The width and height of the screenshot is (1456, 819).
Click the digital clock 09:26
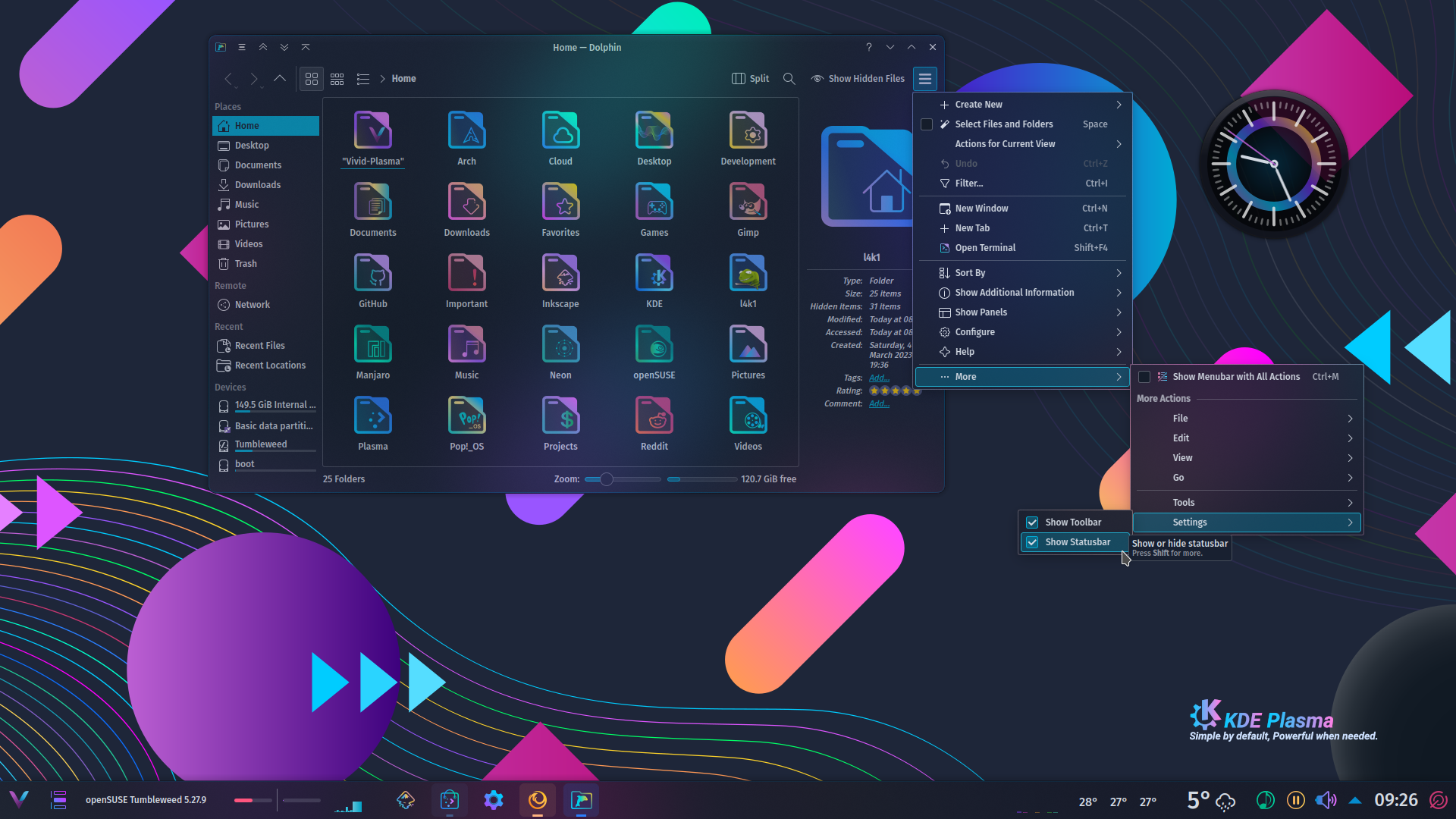tap(1396, 800)
